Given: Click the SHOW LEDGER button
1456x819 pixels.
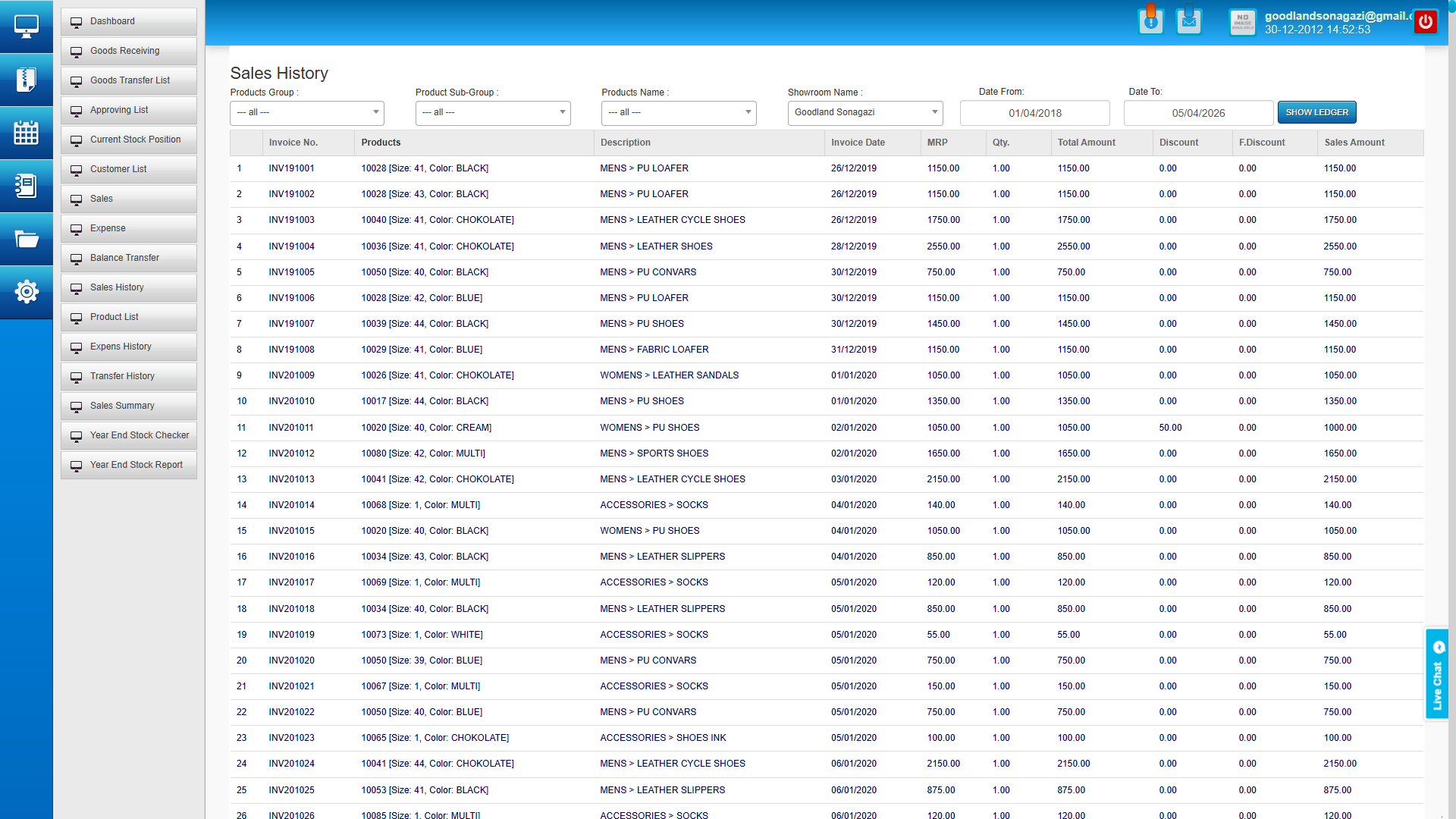Looking at the screenshot, I should [1316, 111].
